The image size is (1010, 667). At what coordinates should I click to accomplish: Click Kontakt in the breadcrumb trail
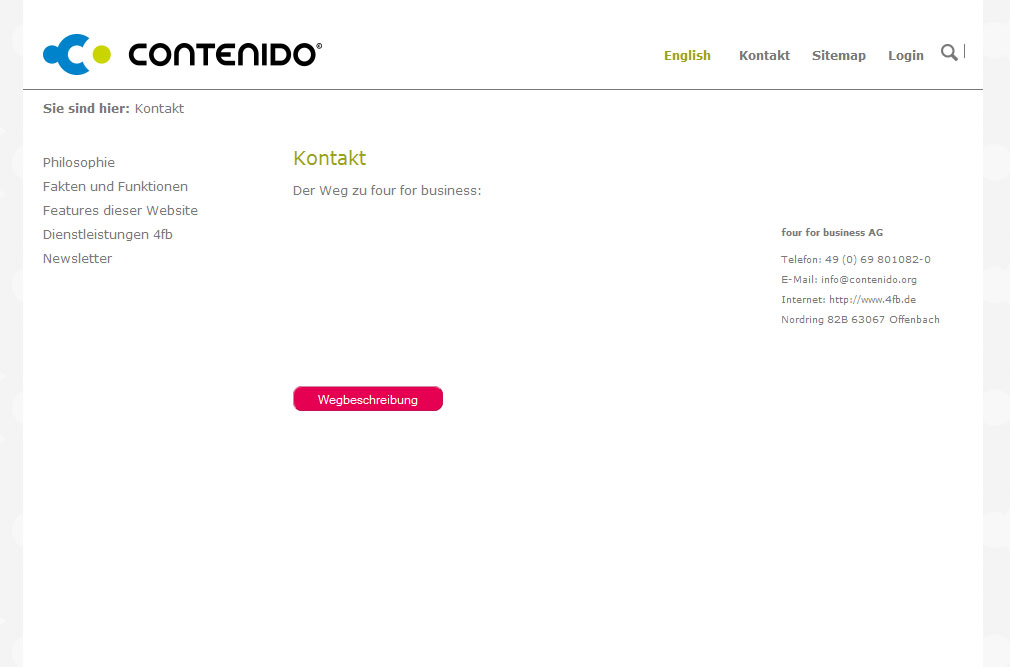tap(159, 109)
